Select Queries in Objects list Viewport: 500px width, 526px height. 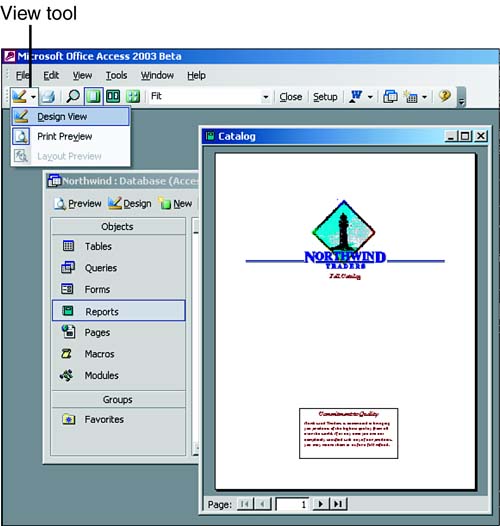tap(118, 268)
